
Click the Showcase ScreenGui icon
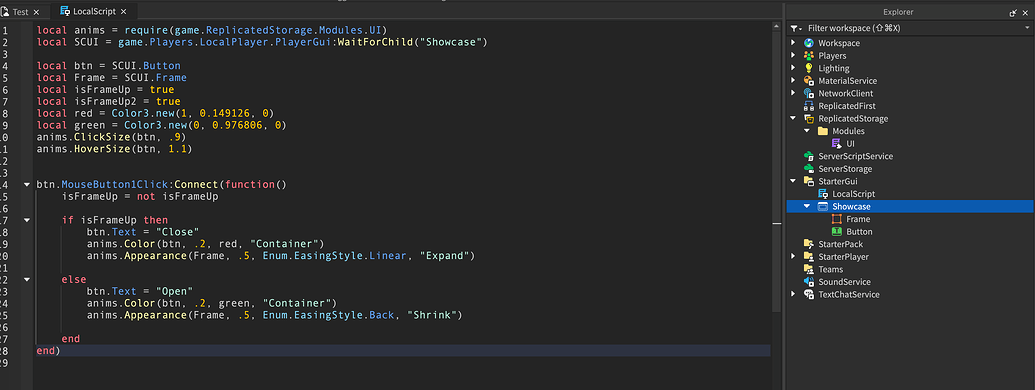point(822,207)
